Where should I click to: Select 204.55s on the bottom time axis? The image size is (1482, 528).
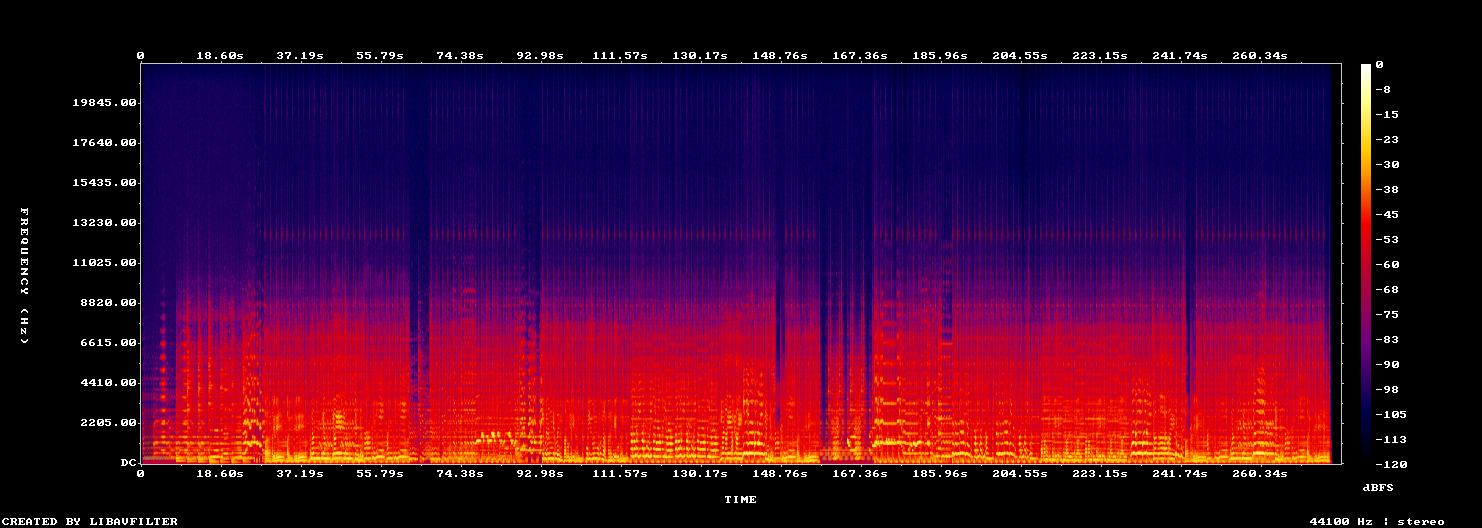[1020, 473]
